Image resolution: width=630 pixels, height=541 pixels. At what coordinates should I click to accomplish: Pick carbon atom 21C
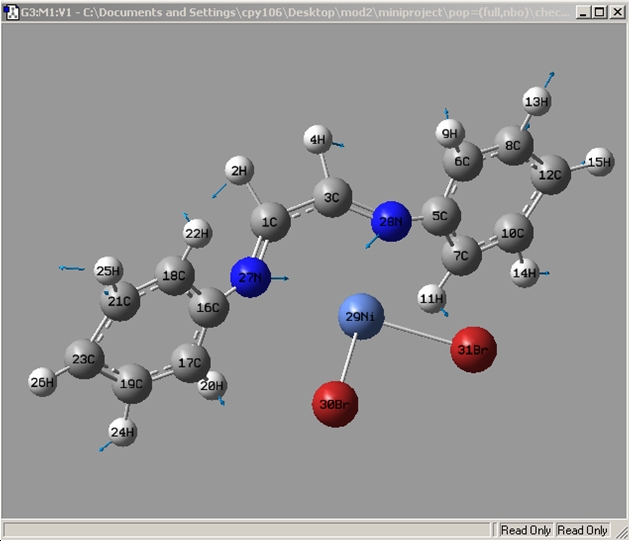click(120, 301)
